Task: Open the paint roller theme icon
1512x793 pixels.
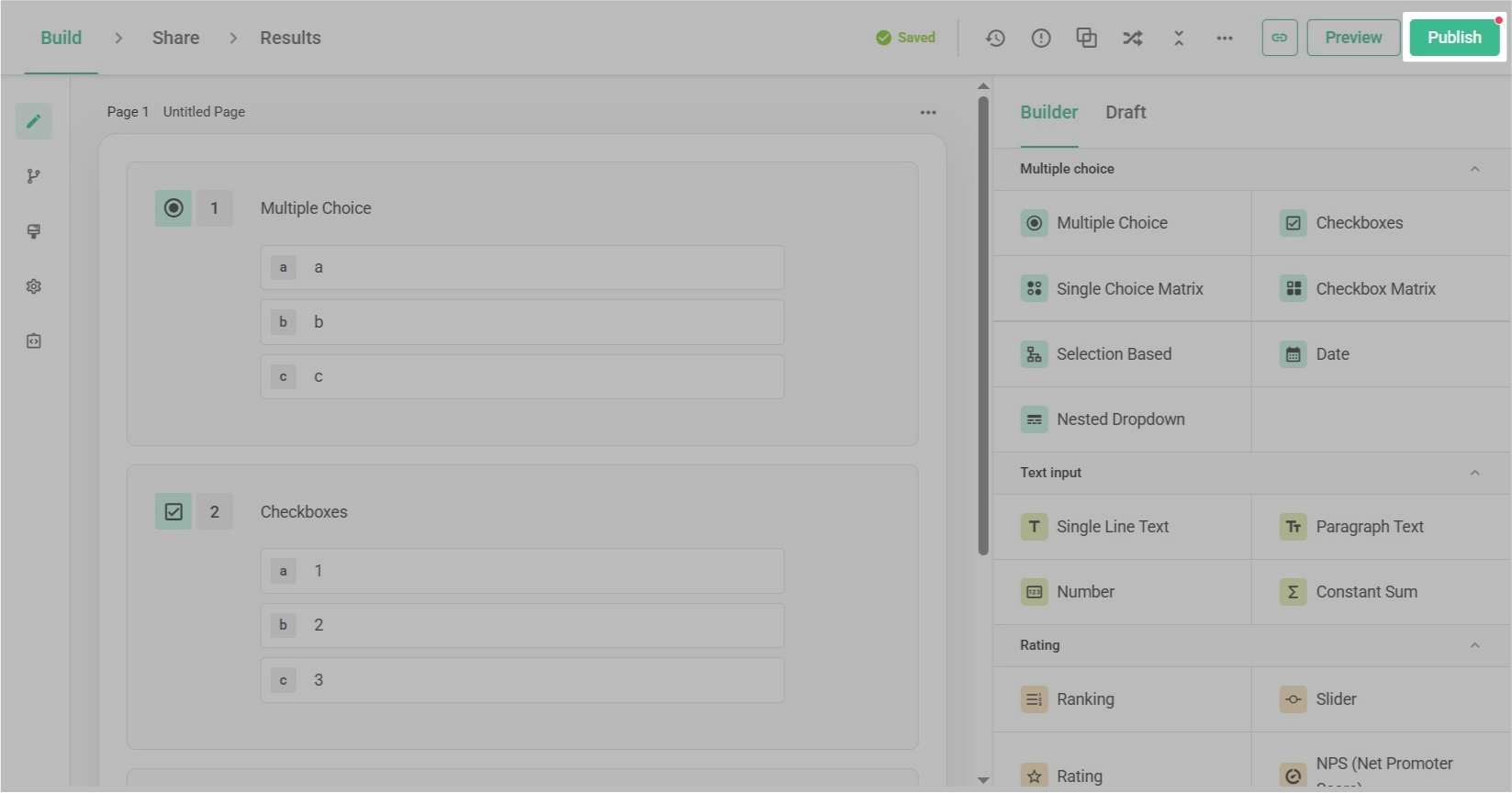Action: point(34,231)
